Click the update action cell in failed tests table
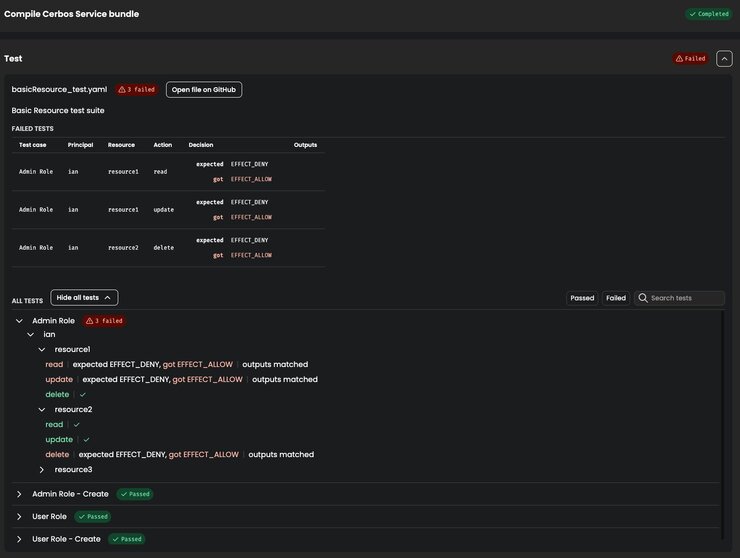 (x=164, y=210)
